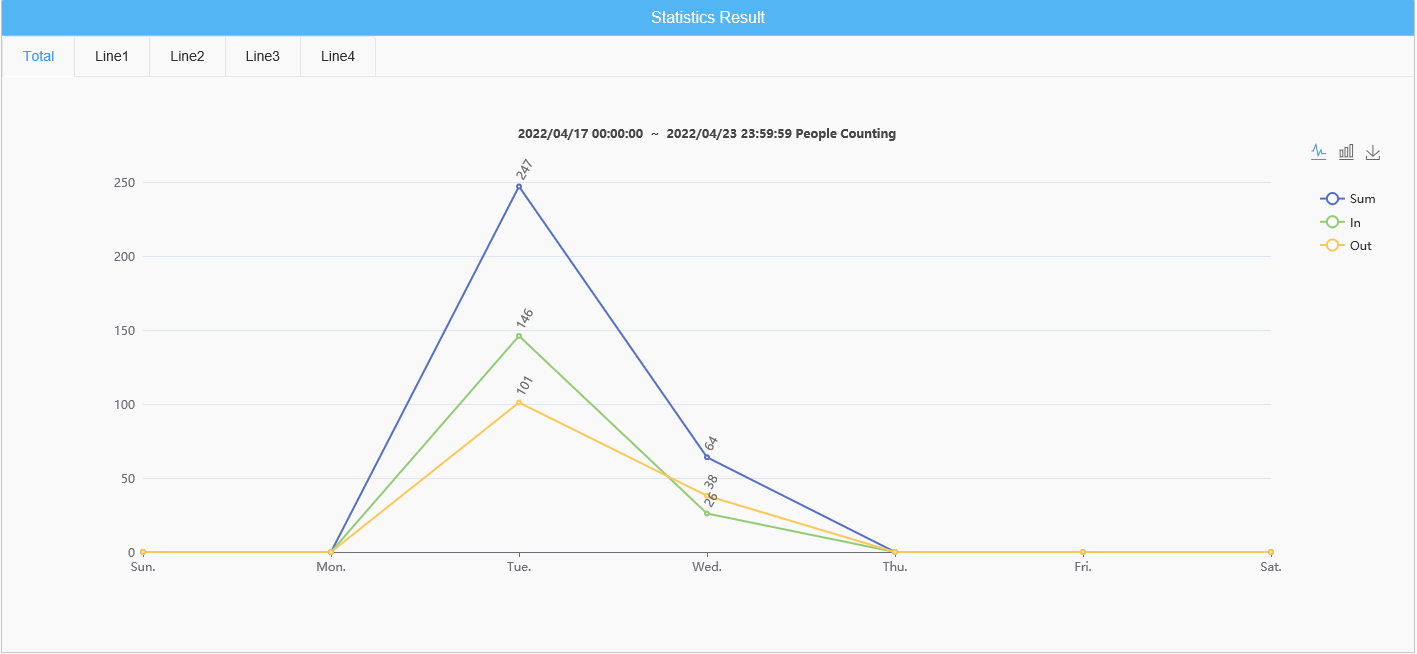
Task: Click the Sum data point at 247
Action: [519, 187]
